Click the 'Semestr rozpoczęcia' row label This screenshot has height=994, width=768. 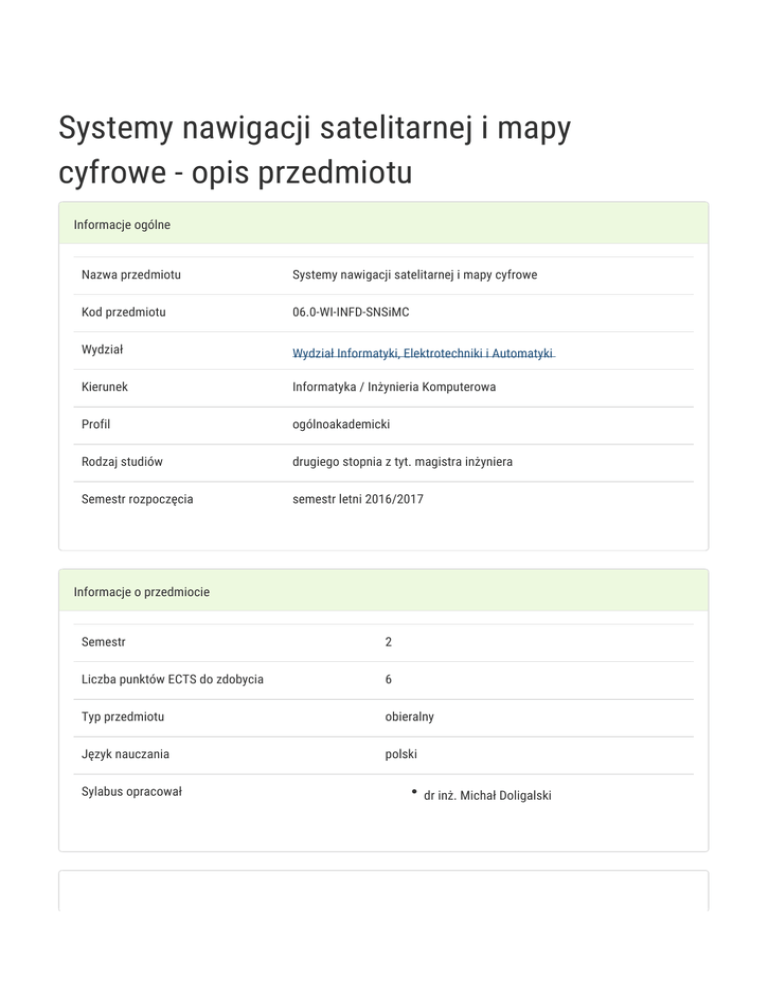(x=137, y=498)
